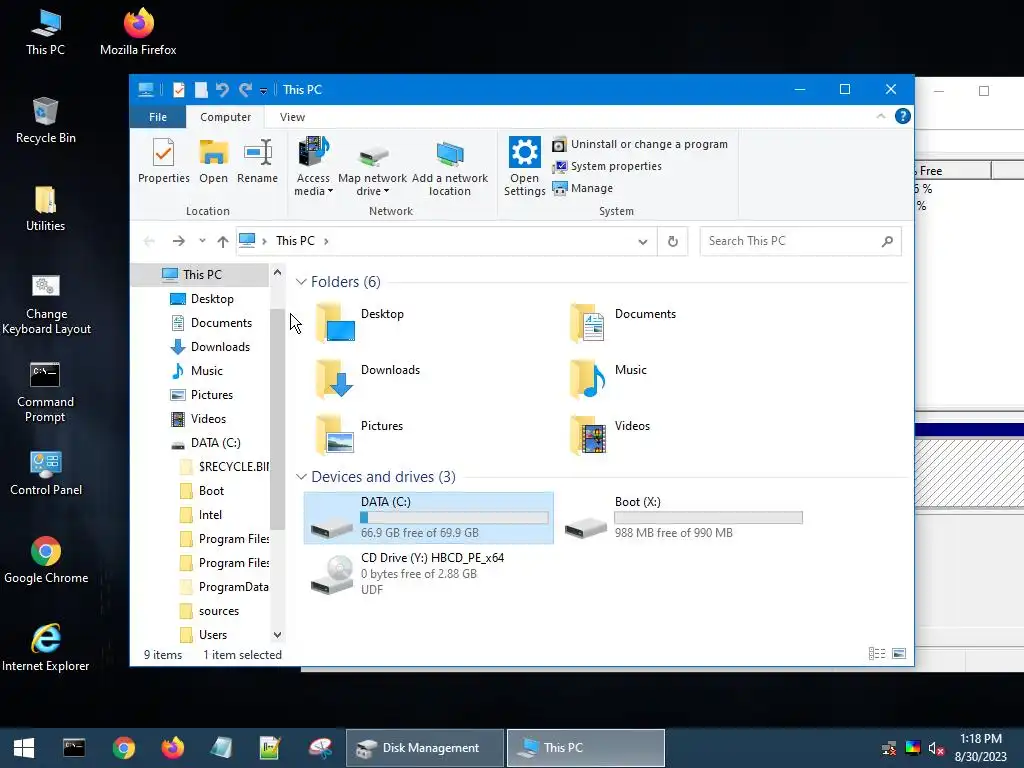Select the Internet Explorer desktop icon
Viewport: 1024px width, 768px height.
[x=46, y=648]
